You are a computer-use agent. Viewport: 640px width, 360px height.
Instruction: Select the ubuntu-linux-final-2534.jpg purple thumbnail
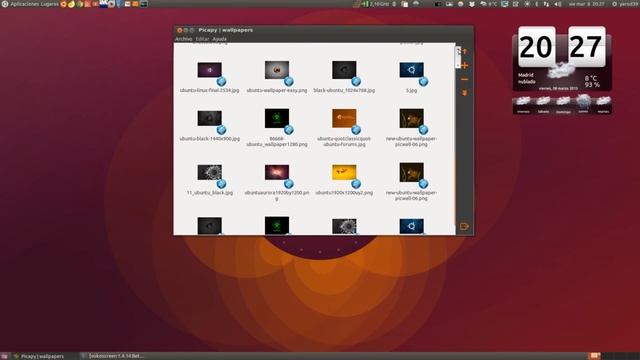(209, 70)
